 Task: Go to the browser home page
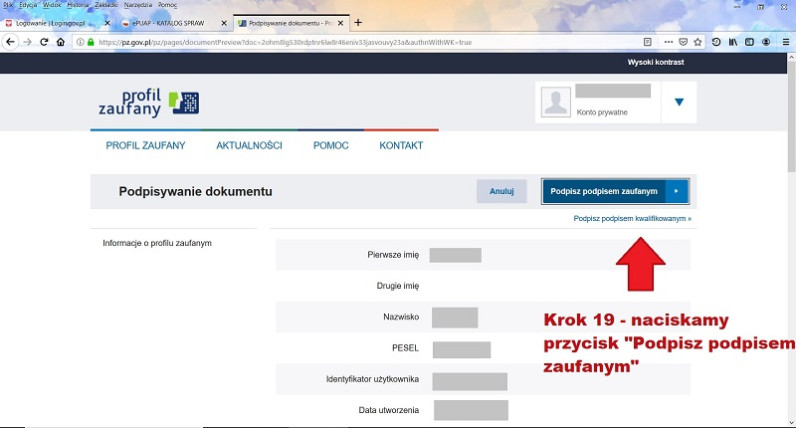pyautogui.click(x=61, y=42)
